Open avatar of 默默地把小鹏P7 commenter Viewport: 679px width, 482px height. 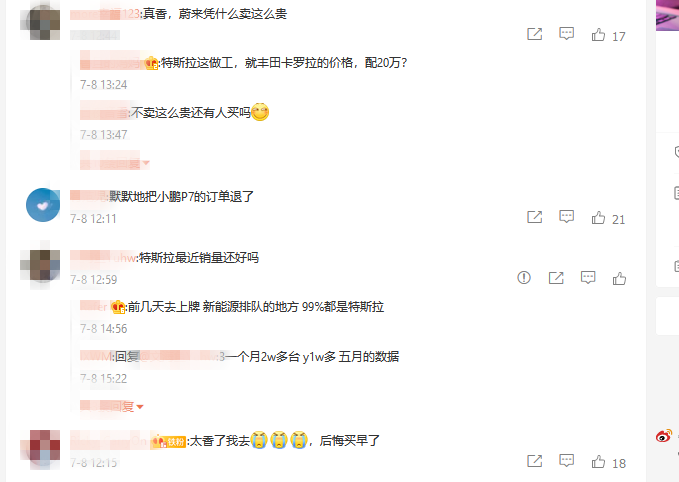coord(43,205)
